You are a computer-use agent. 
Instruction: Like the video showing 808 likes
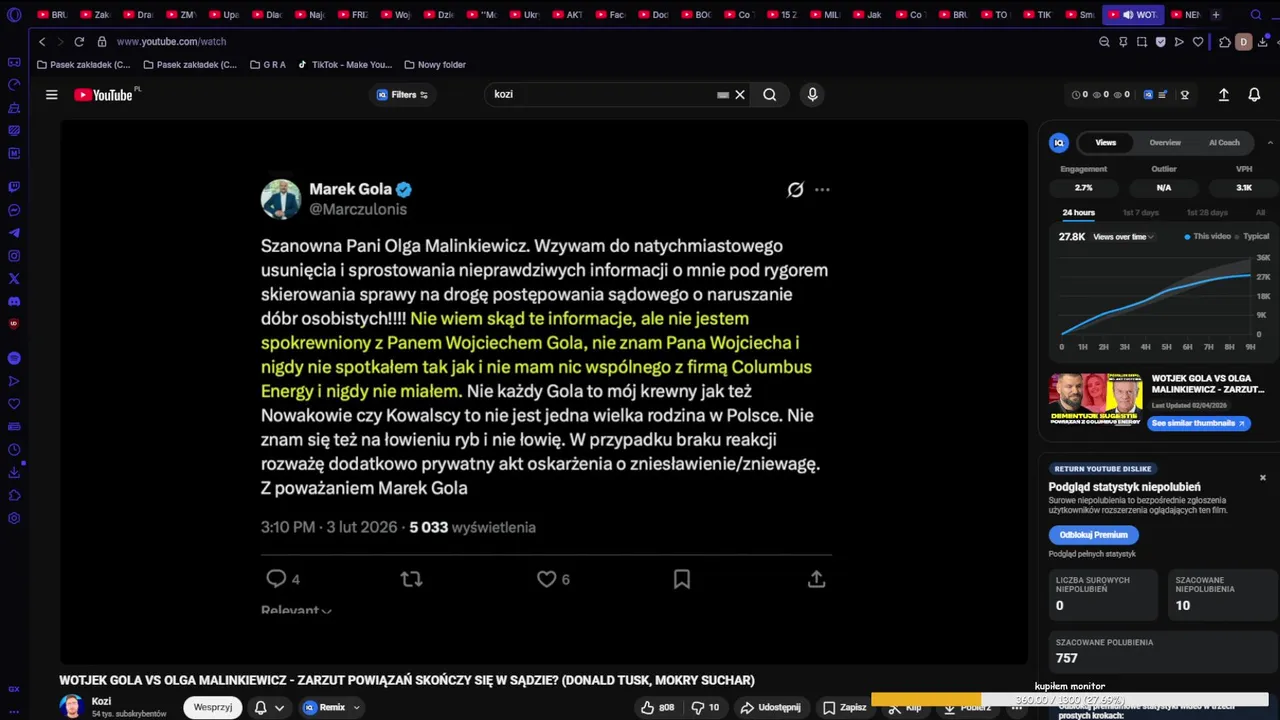point(657,707)
